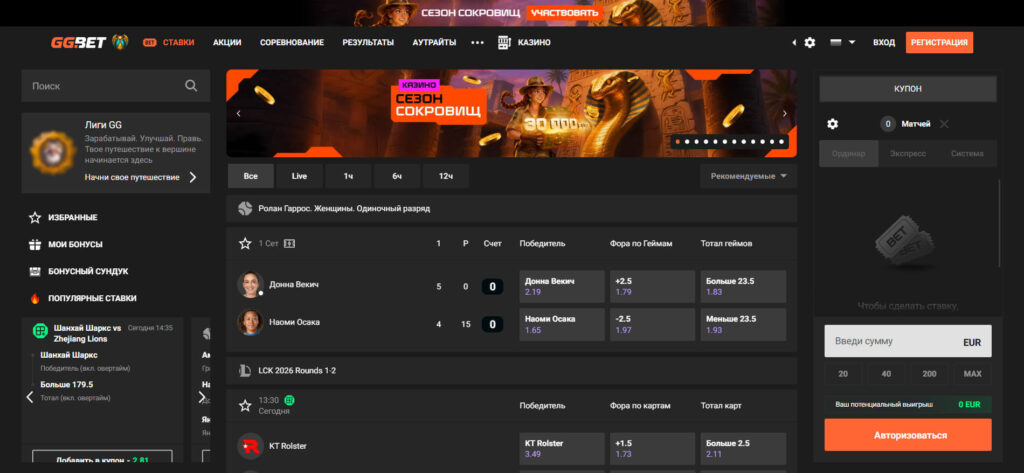Click the ВХОД login link

click(x=884, y=42)
